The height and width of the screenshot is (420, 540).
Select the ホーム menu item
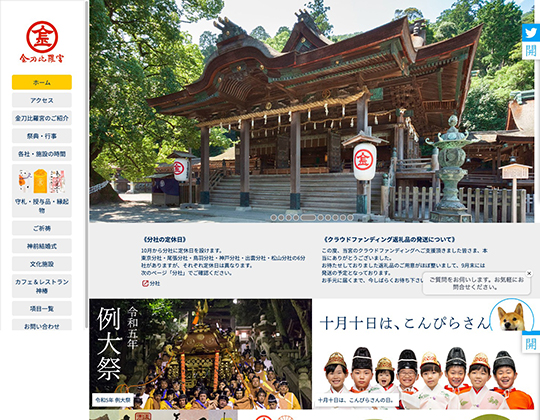pyautogui.click(x=42, y=82)
